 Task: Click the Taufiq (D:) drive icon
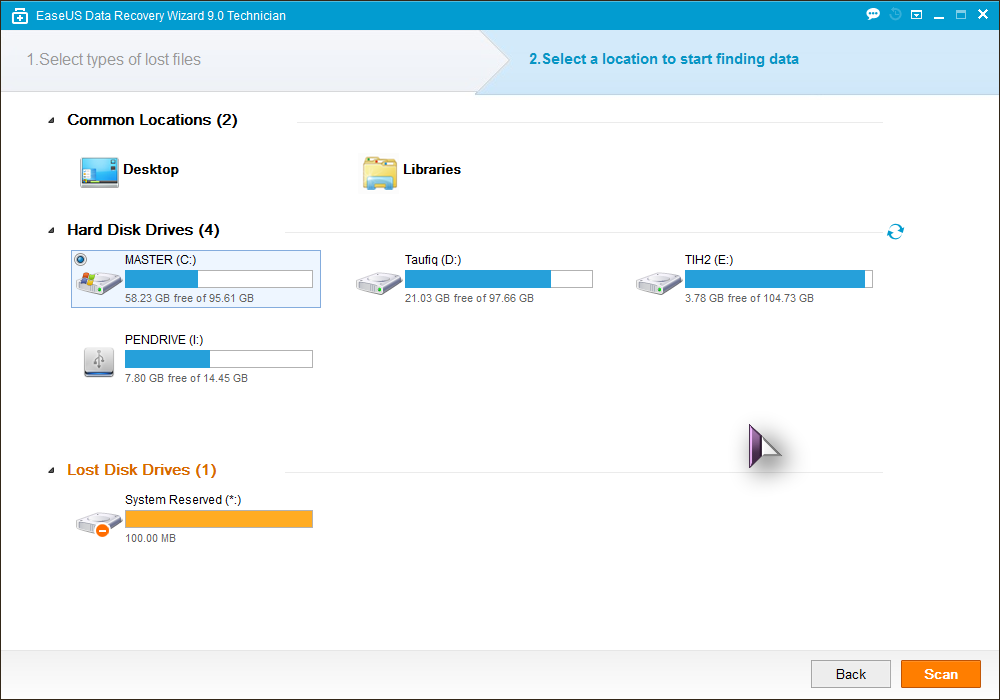click(379, 282)
